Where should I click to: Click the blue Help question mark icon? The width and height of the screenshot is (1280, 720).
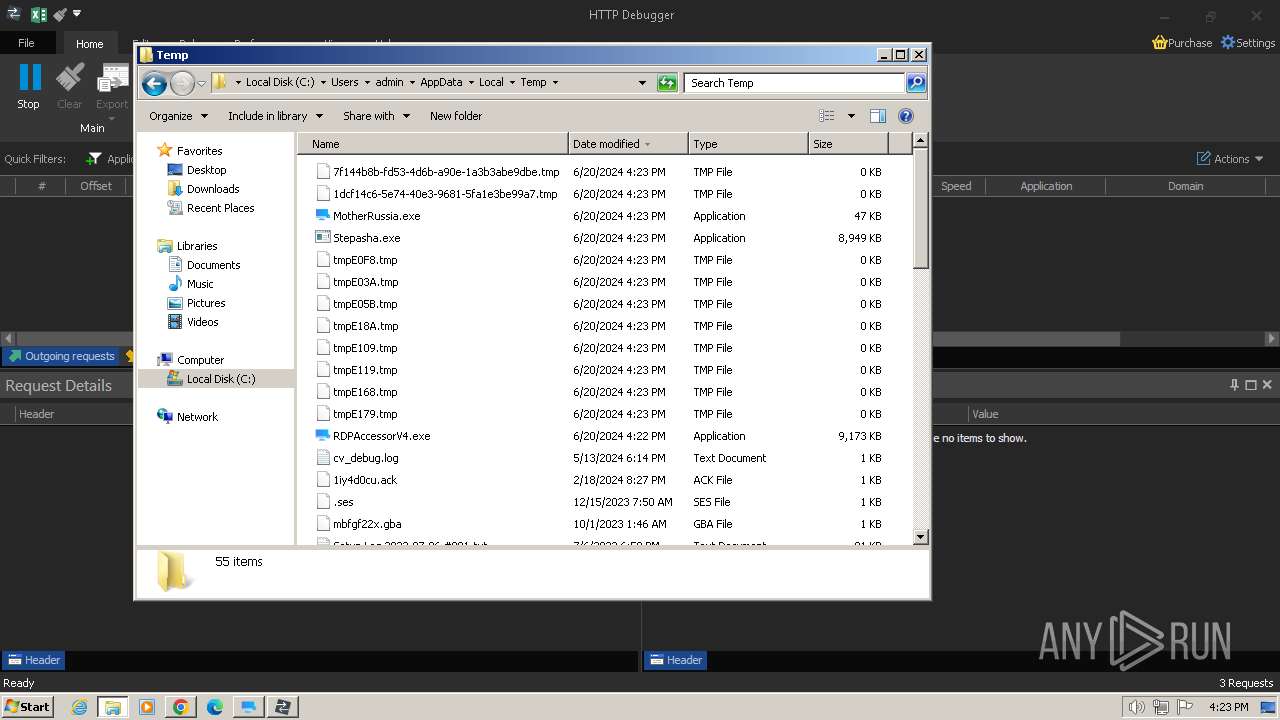point(906,116)
